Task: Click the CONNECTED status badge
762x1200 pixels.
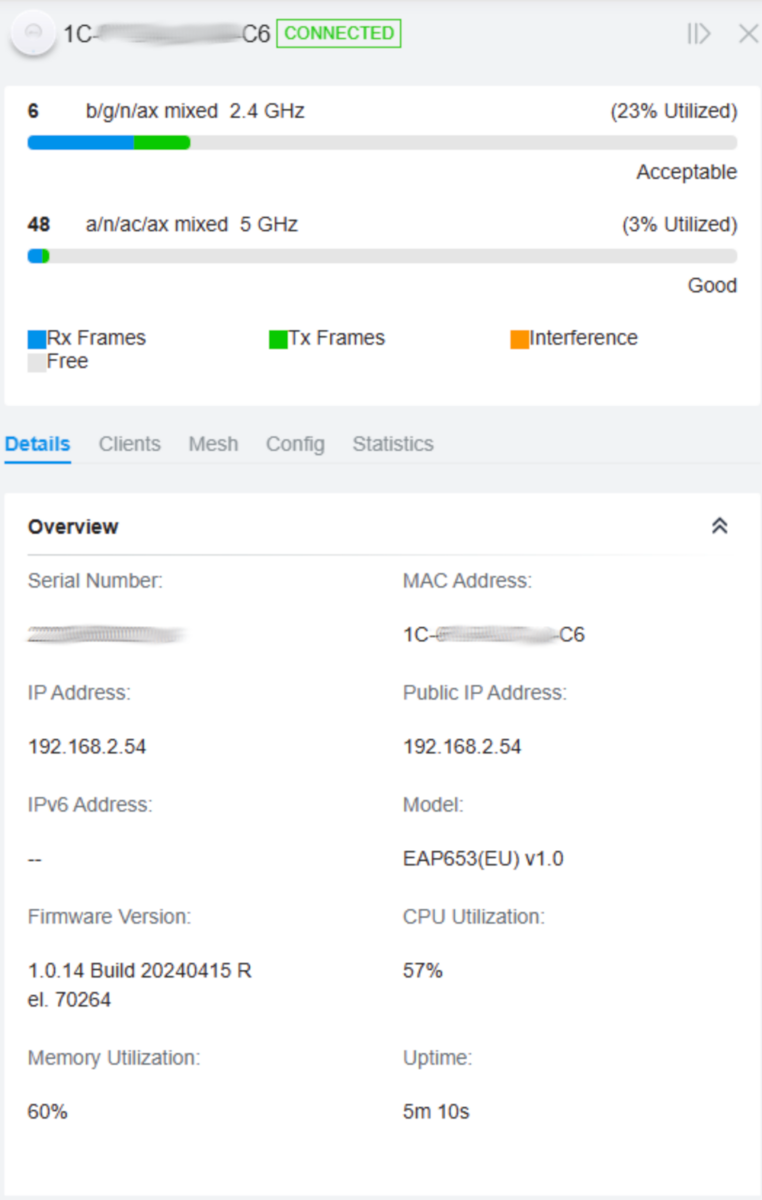Action: tap(339, 33)
